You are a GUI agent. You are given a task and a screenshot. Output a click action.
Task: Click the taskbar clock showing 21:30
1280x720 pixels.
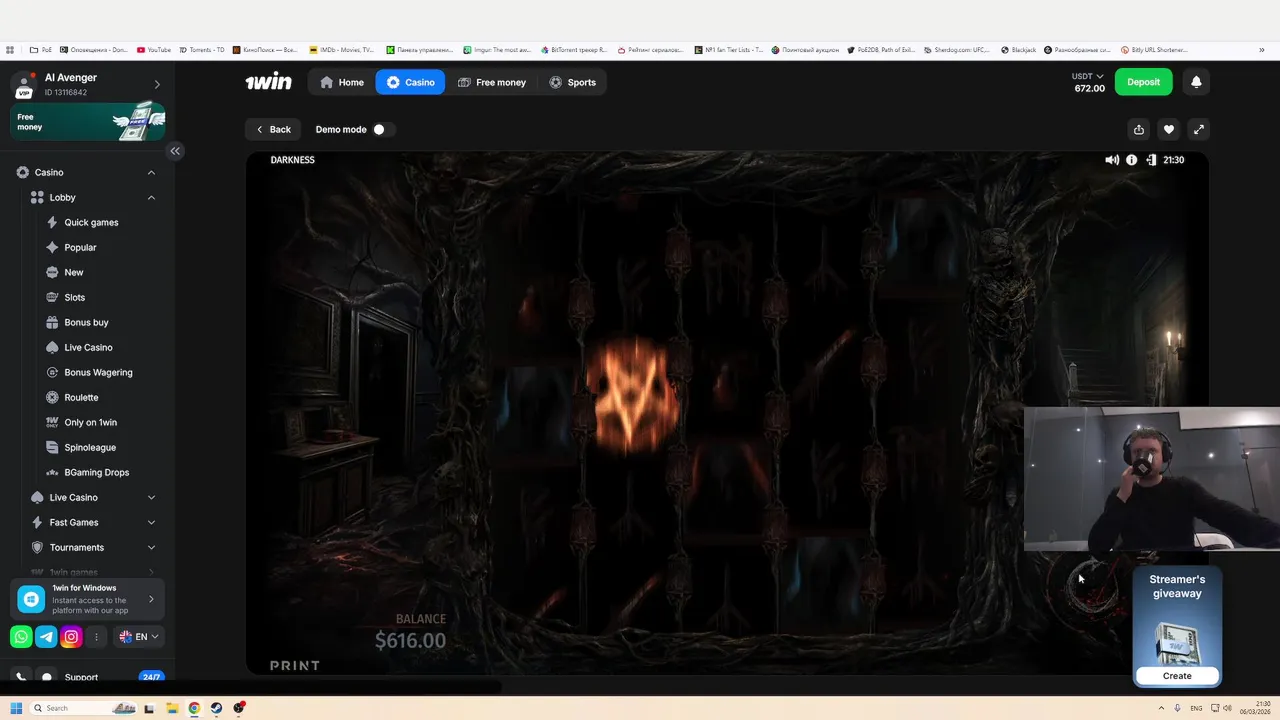[1255, 708]
